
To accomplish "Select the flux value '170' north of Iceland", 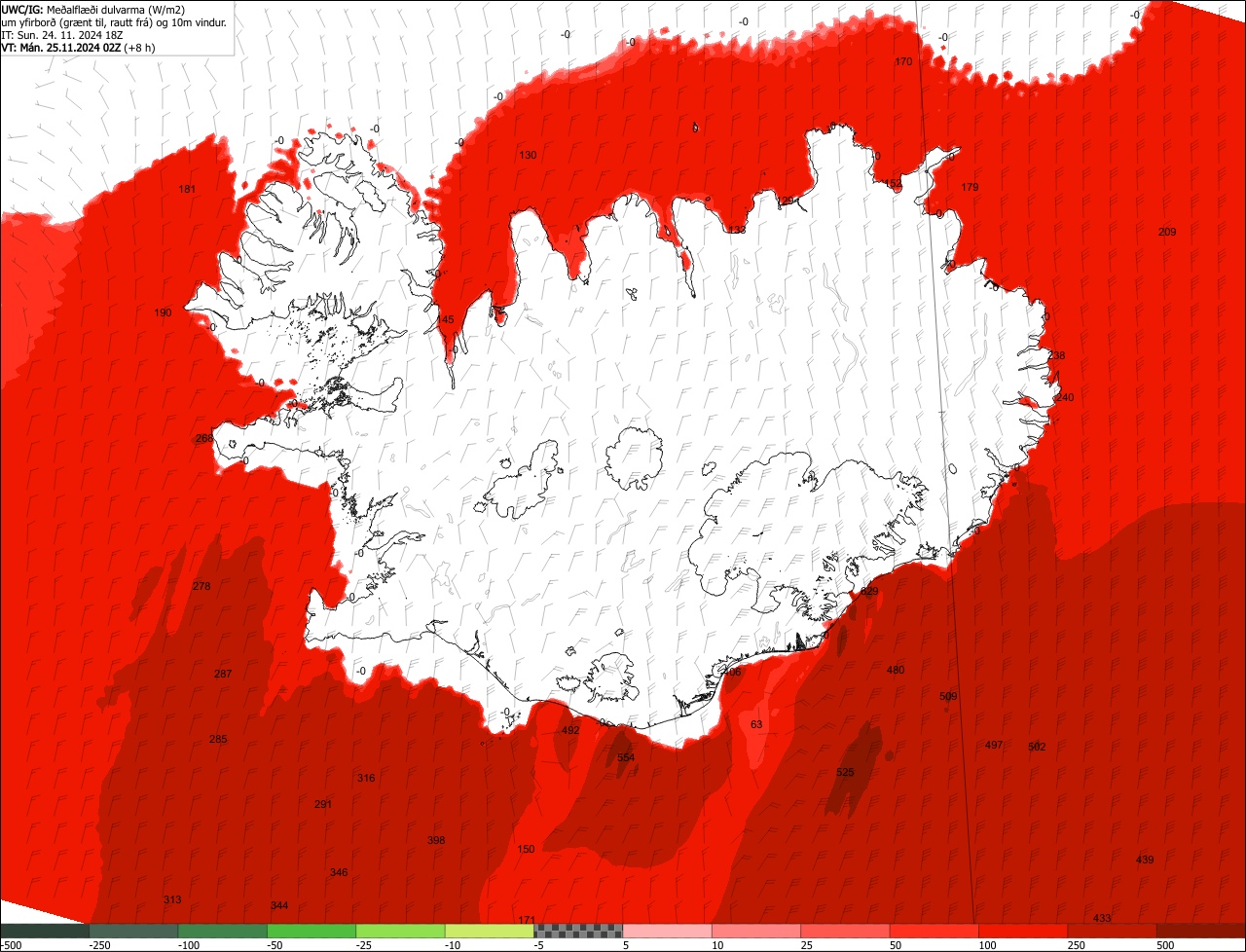I will point(904,61).
